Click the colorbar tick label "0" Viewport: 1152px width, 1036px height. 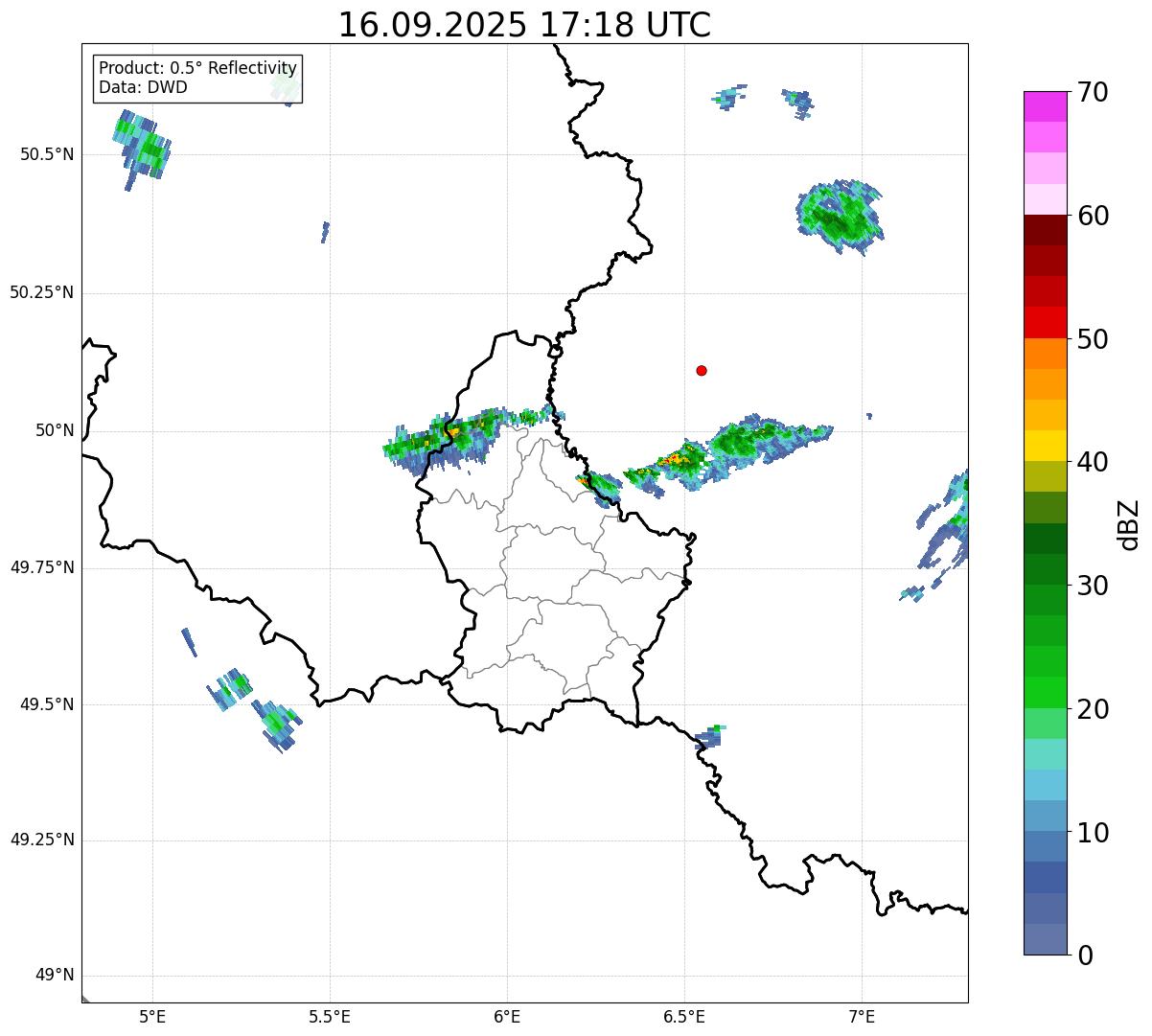[1085, 955]
